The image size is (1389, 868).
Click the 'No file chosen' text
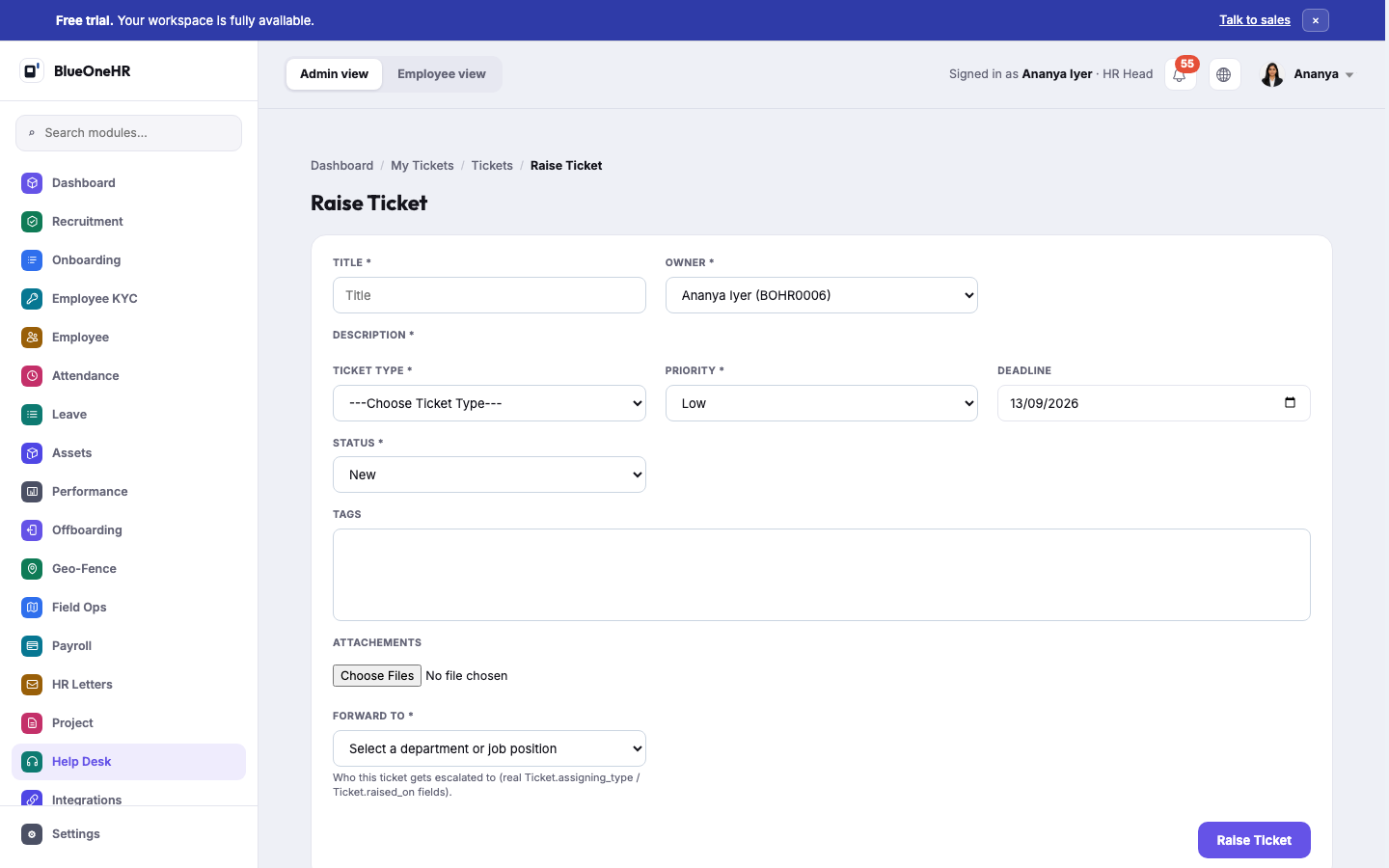coord(467,676)
